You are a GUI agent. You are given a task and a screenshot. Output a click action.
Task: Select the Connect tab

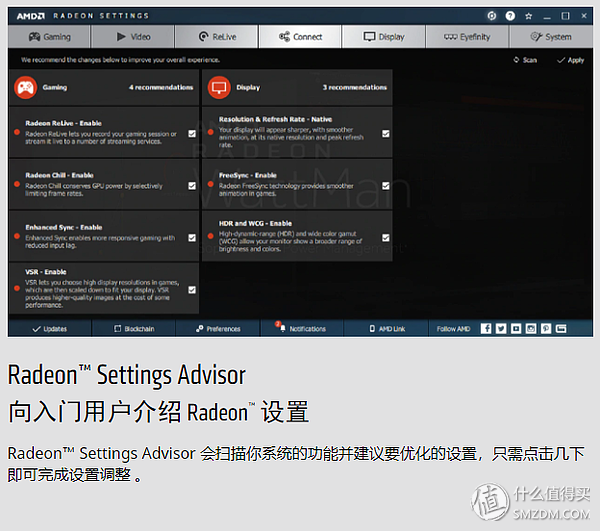click(x=300, y=37)
